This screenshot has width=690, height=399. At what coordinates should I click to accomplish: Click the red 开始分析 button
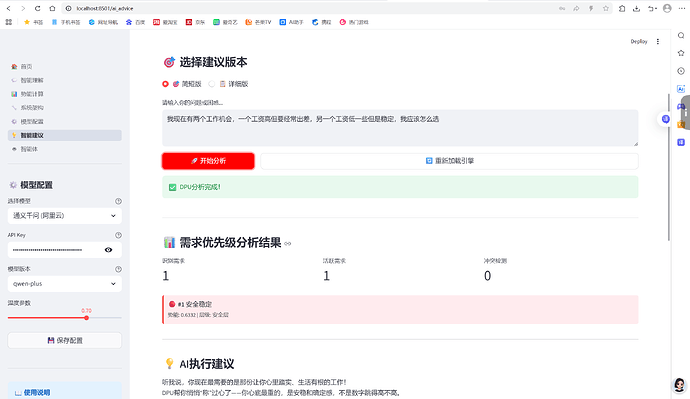coord(208,161)
